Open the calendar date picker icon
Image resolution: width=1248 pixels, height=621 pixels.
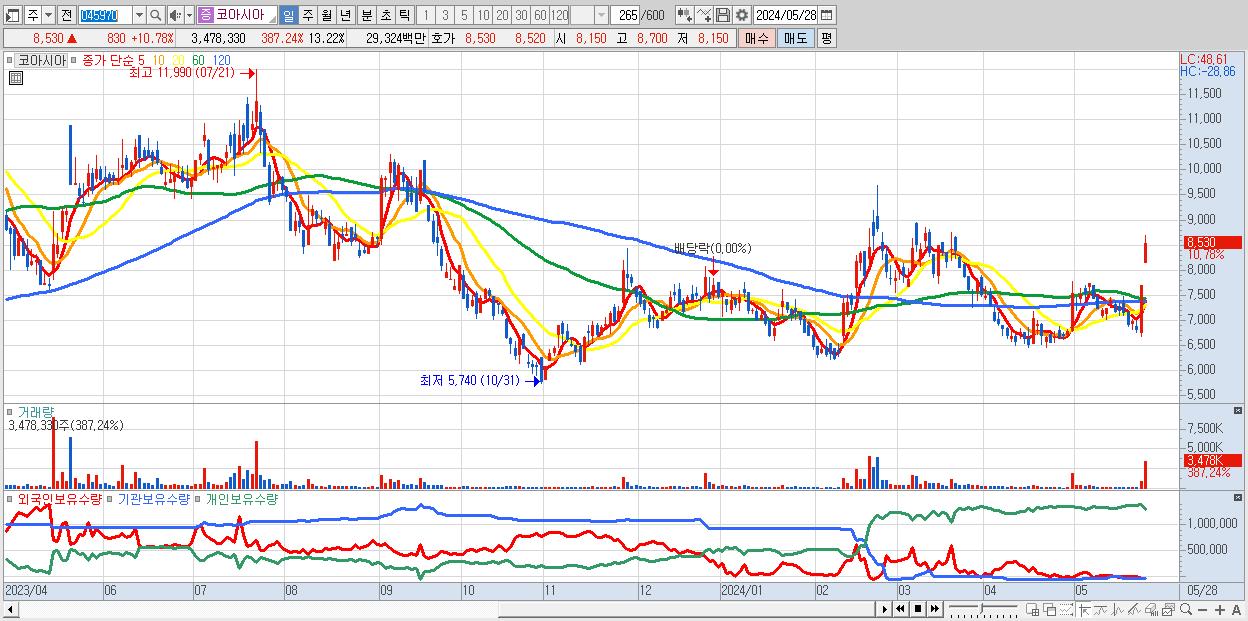tap(826, 15)
